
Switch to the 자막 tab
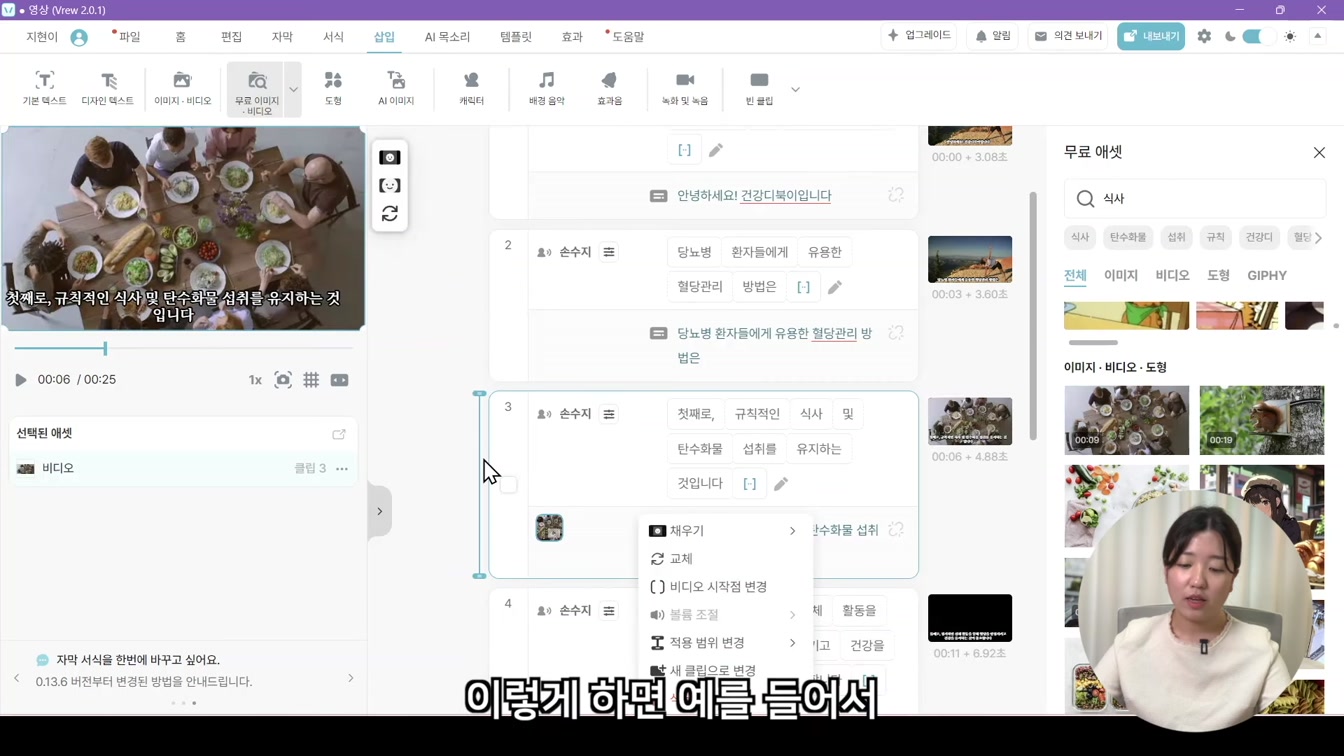pyautogui.click(x=282, y=37)
